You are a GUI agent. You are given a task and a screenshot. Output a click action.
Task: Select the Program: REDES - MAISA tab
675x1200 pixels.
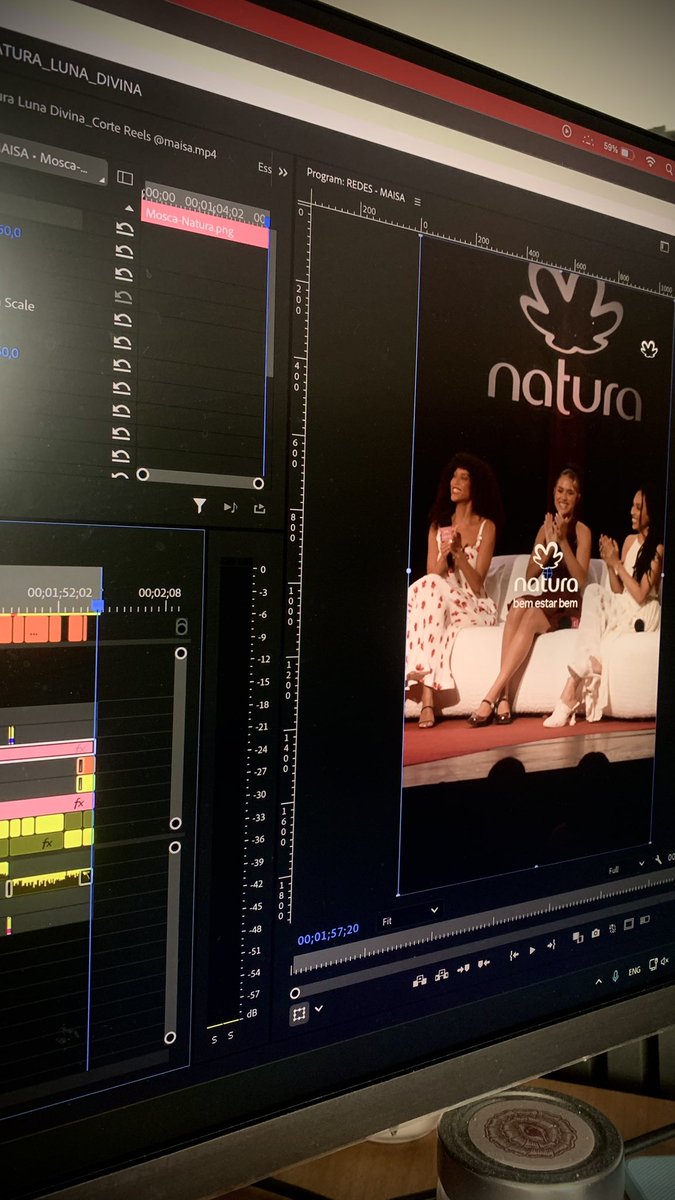(356, 186)
